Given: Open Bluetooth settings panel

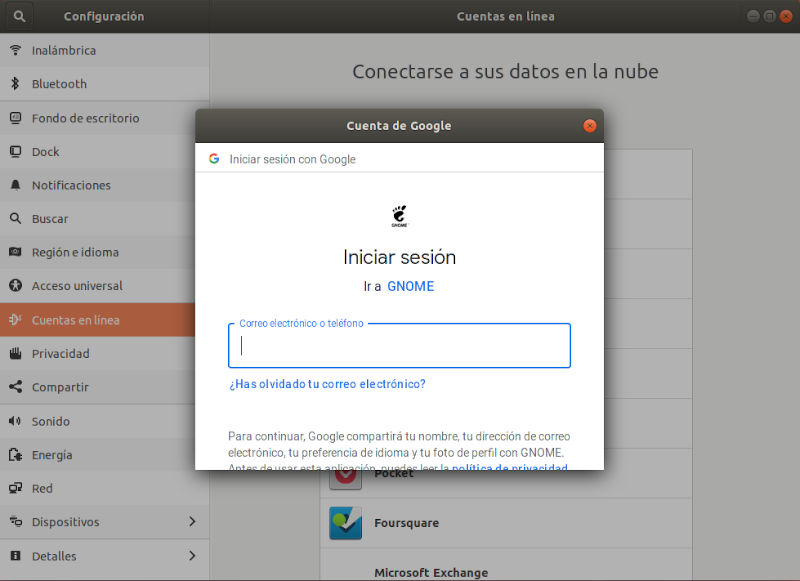Looking at the screenshot, I should 105,84.
